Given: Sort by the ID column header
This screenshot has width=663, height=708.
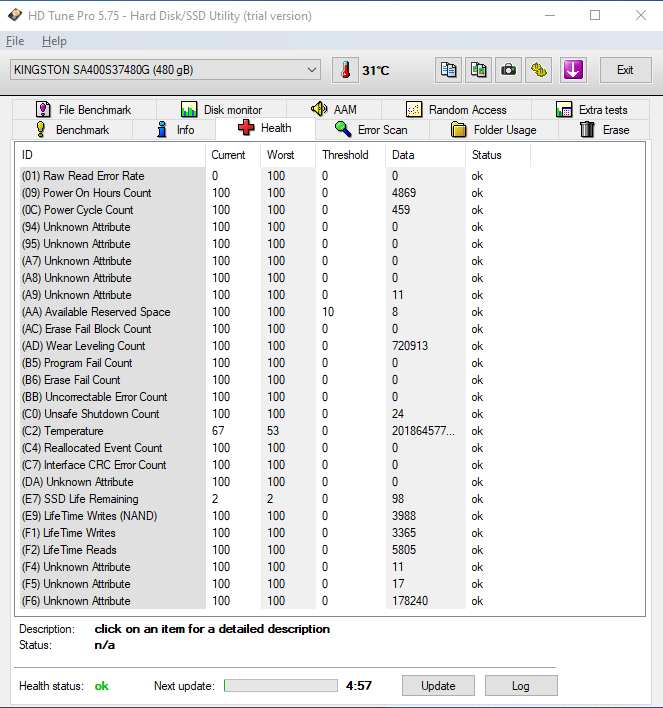Looking at the screenshot, I should (x=110, y=155).
